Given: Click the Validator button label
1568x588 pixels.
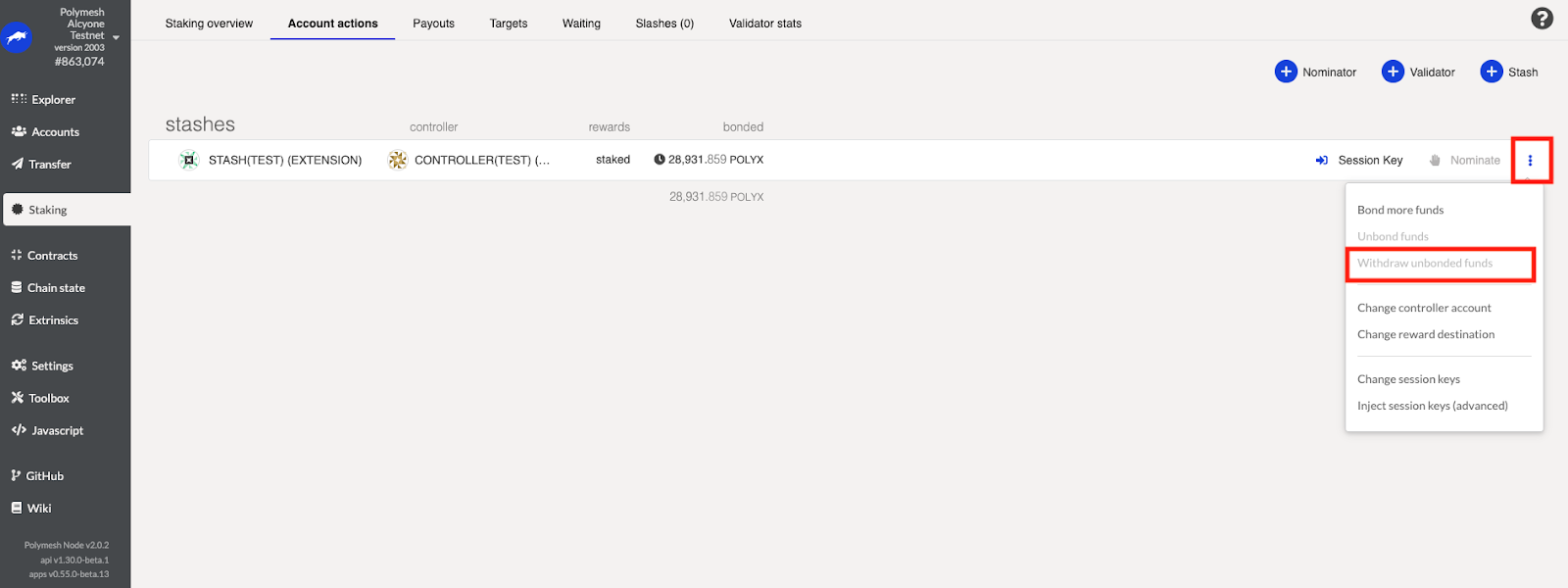Looking at the screenshot, I should 1432,73.
